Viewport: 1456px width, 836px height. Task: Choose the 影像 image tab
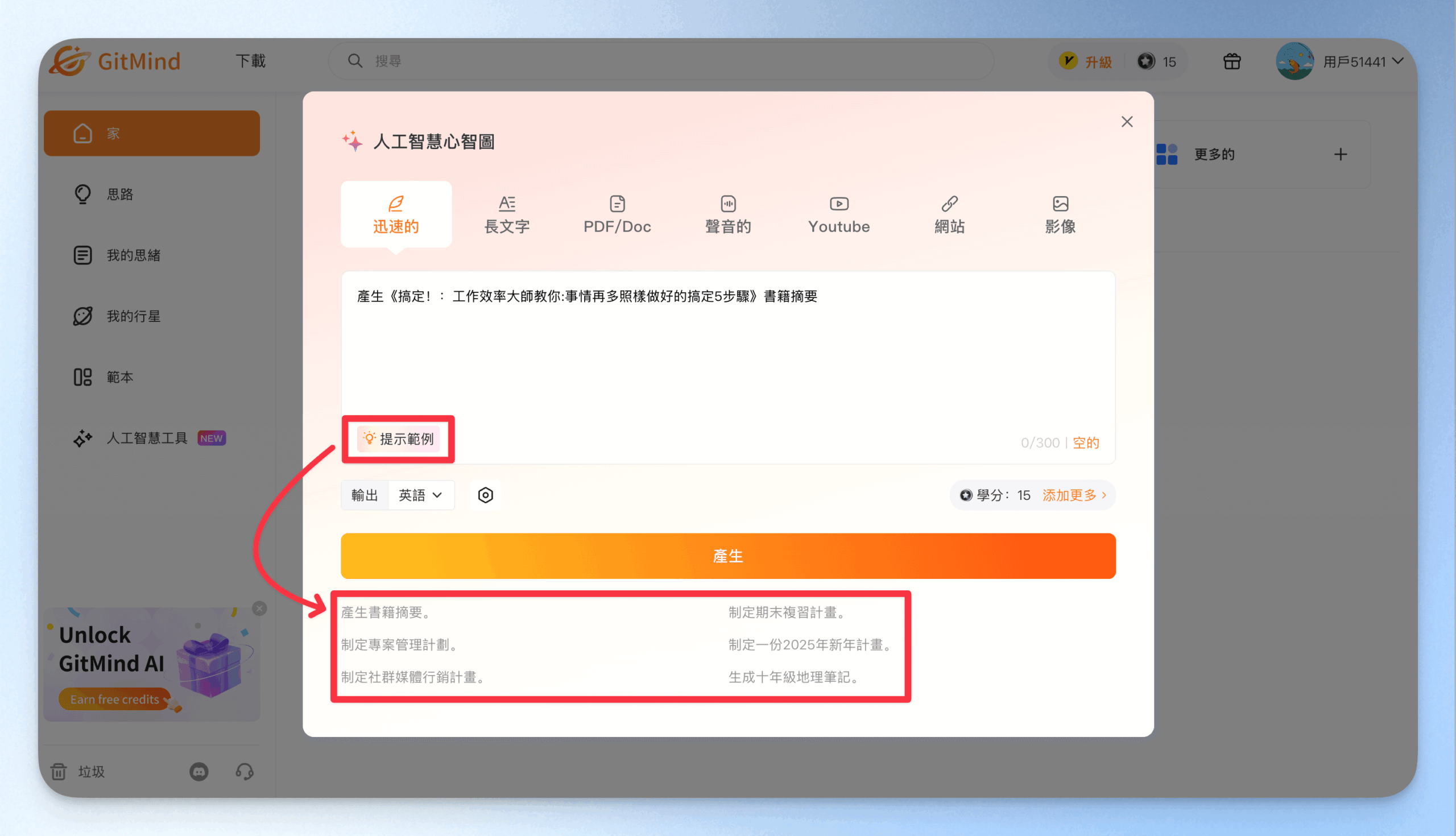[1060, 215]
